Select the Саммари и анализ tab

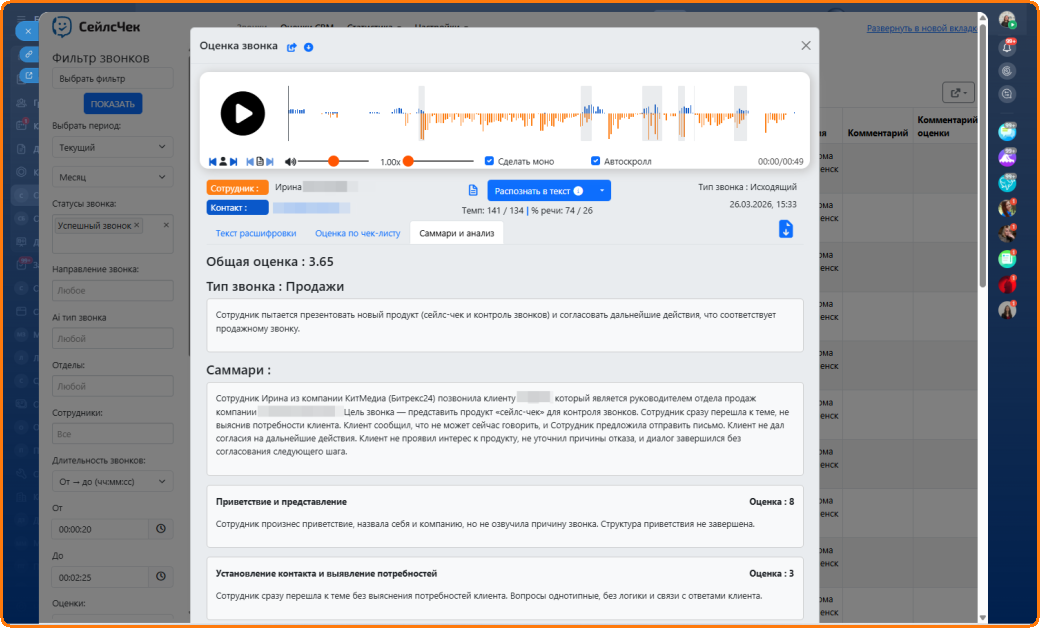(x=456, y=233)
